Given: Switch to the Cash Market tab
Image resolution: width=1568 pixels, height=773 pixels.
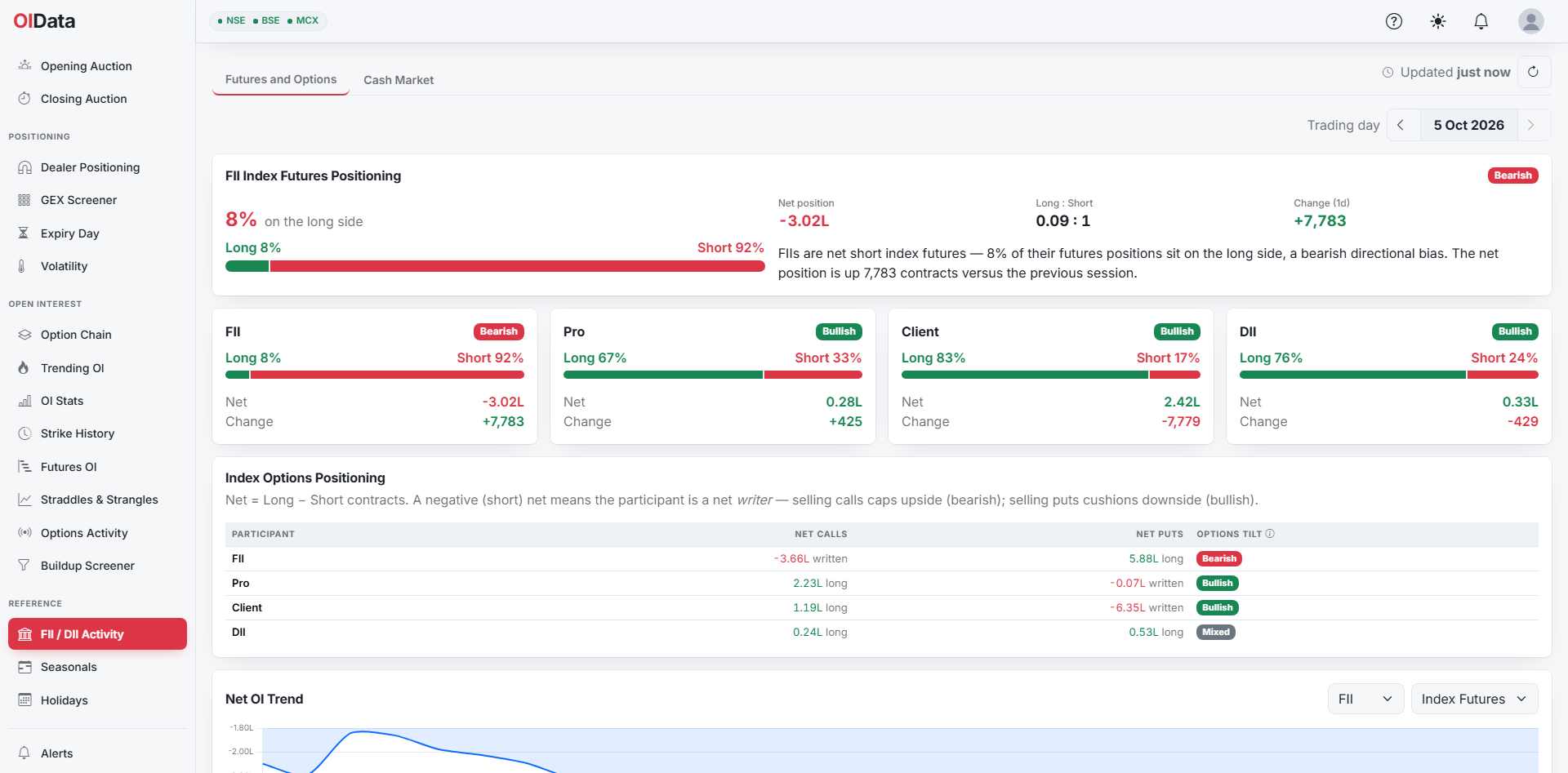Looking at the screenshot, I should tap(399, 80).
